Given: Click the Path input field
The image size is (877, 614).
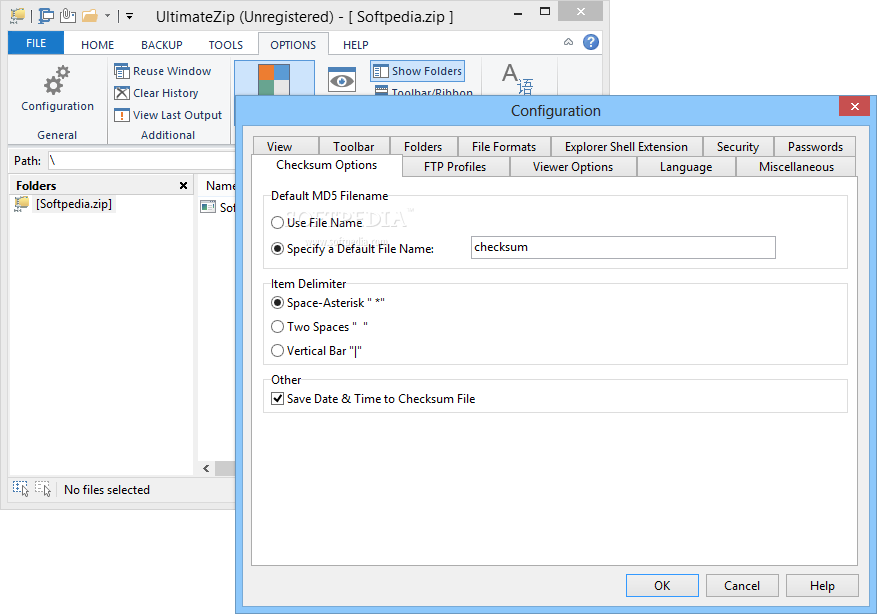Looking at the screenshot, I should coord(142,161).
